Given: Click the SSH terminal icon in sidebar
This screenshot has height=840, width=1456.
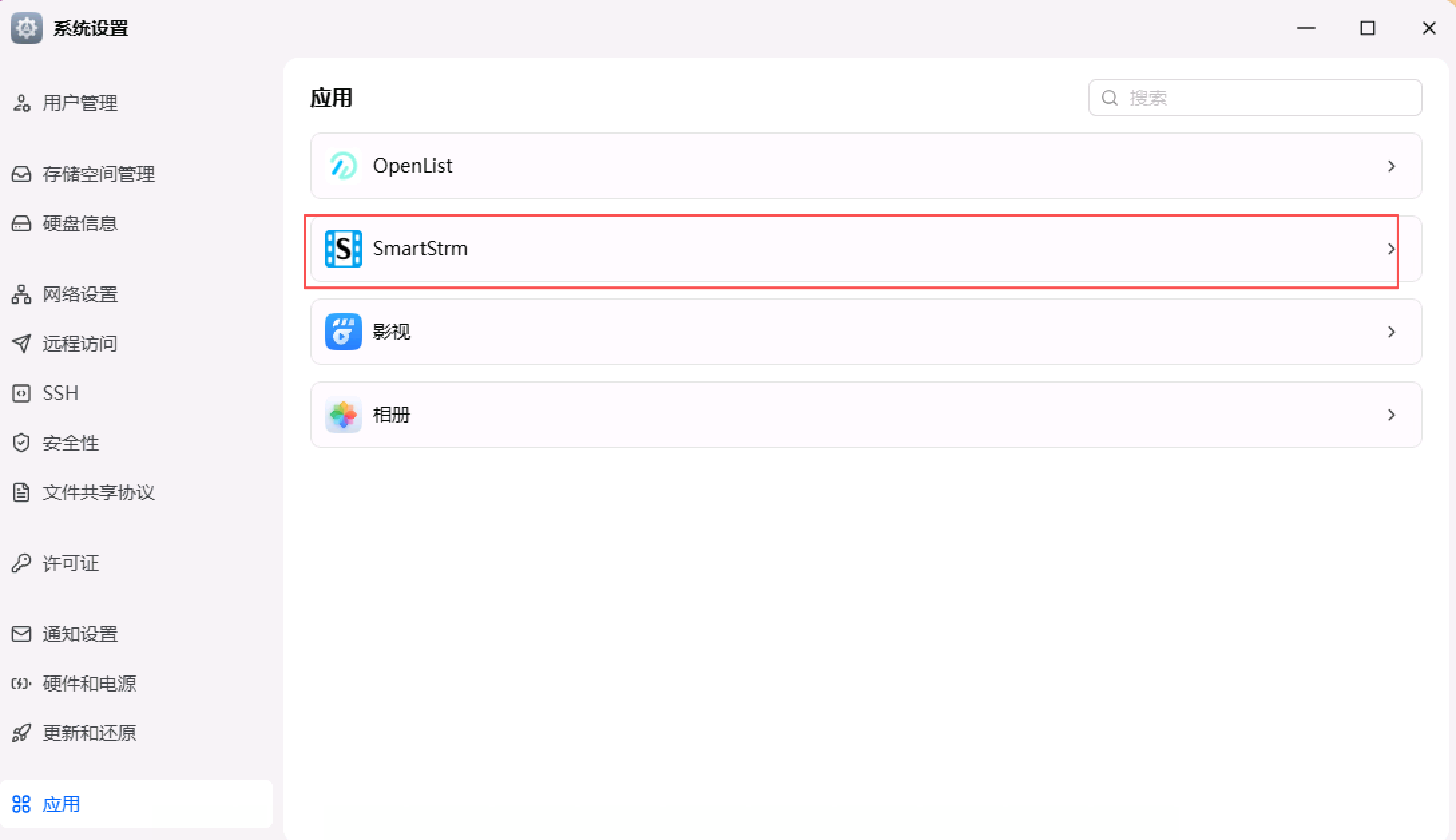Looking at the screenshot, I should (x=21, y=393).
